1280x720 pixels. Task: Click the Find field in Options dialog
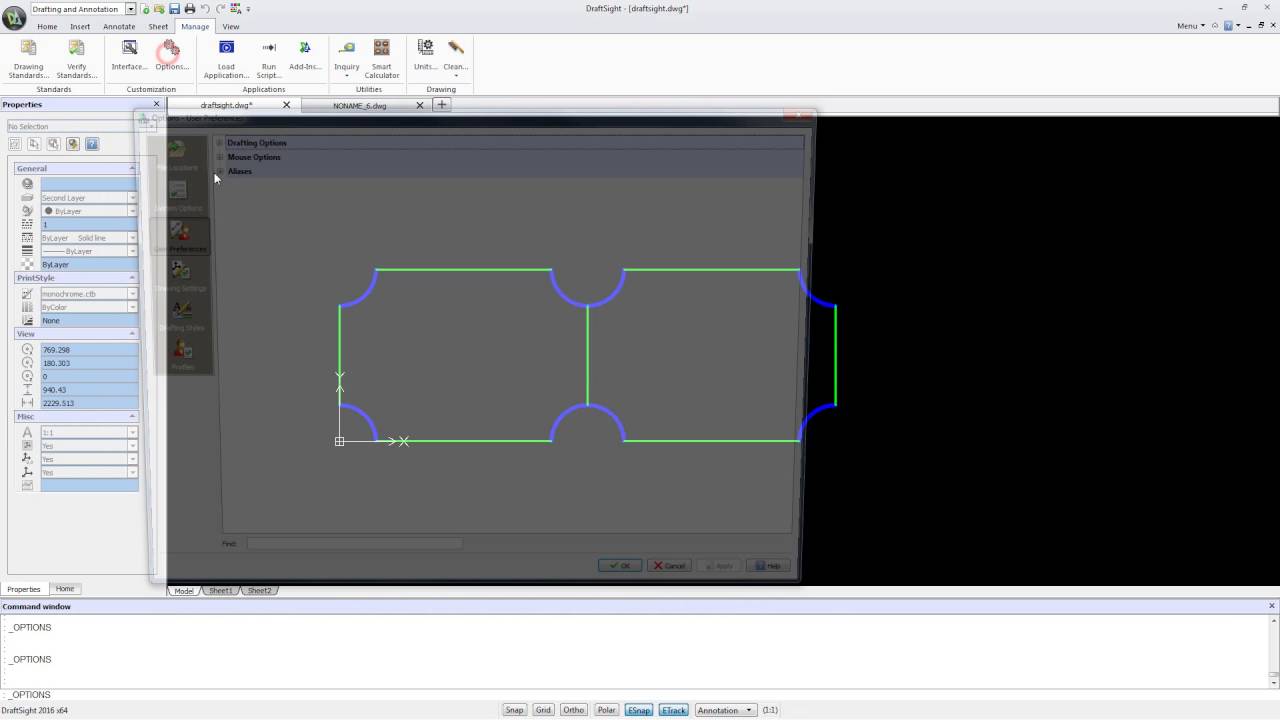pos(355,543)
